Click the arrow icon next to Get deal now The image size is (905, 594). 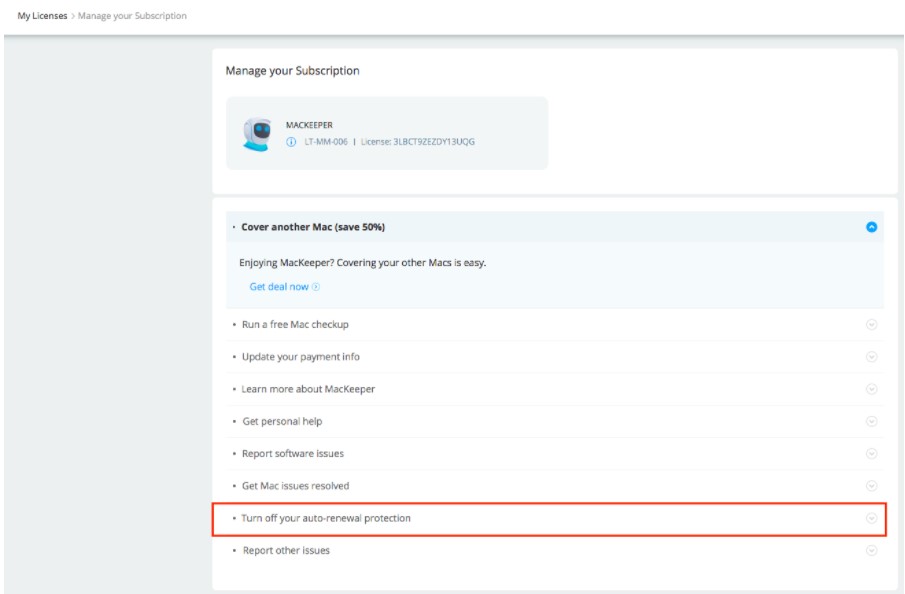(316, 286)
